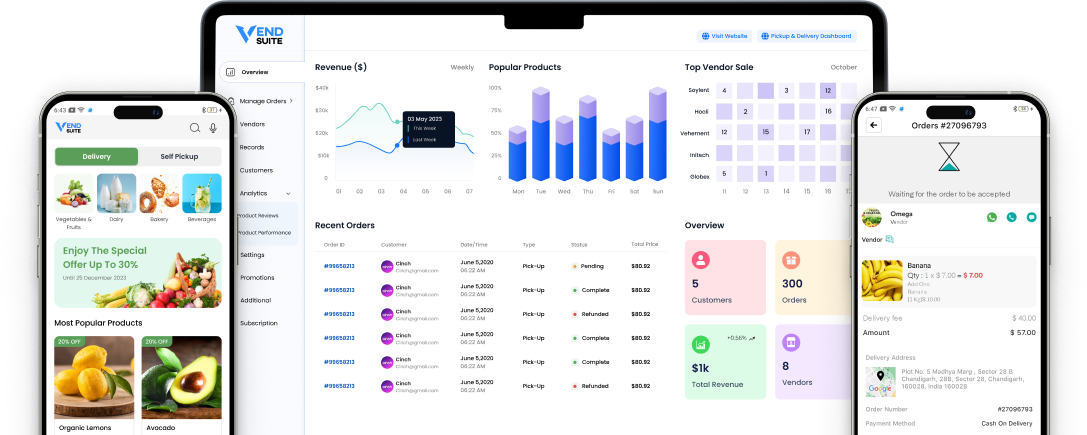
Task: Click the Pickup & Delivery Dashboard button
Action: coord(807,36)
